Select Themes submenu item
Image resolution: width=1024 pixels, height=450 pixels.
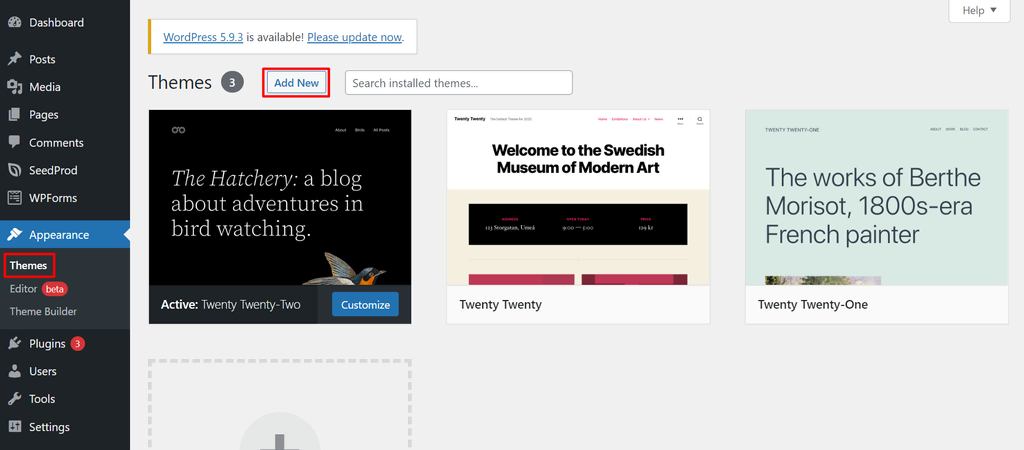(x=29, y=266)
